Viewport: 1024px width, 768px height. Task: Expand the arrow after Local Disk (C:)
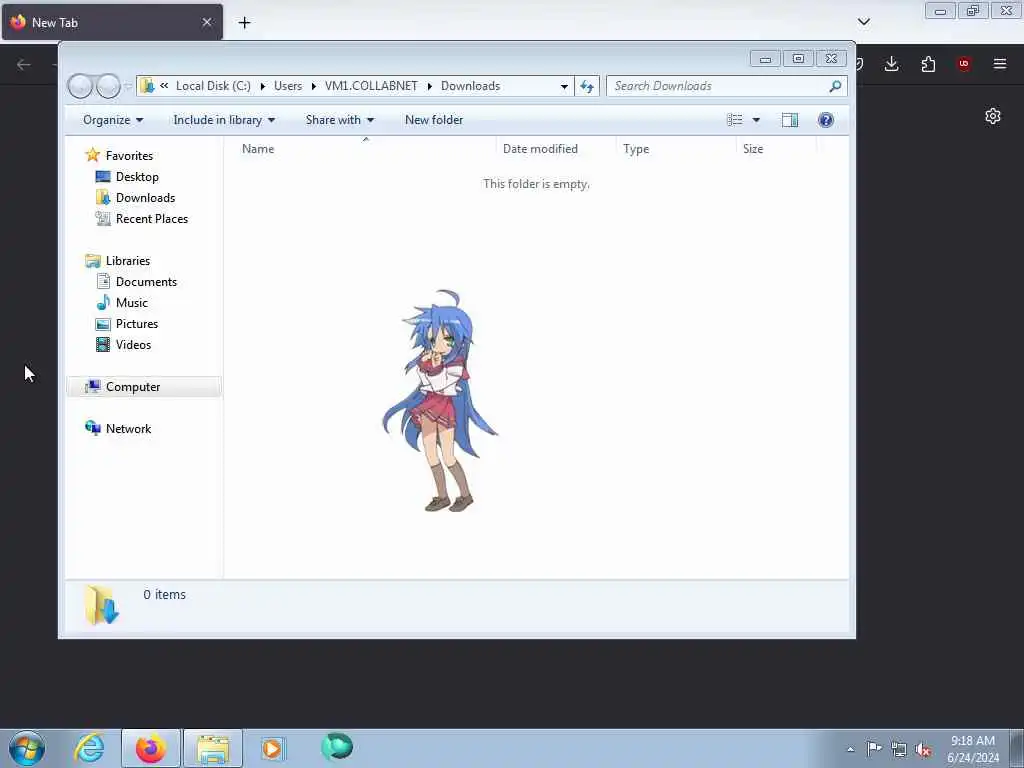(x=263, y=86)
